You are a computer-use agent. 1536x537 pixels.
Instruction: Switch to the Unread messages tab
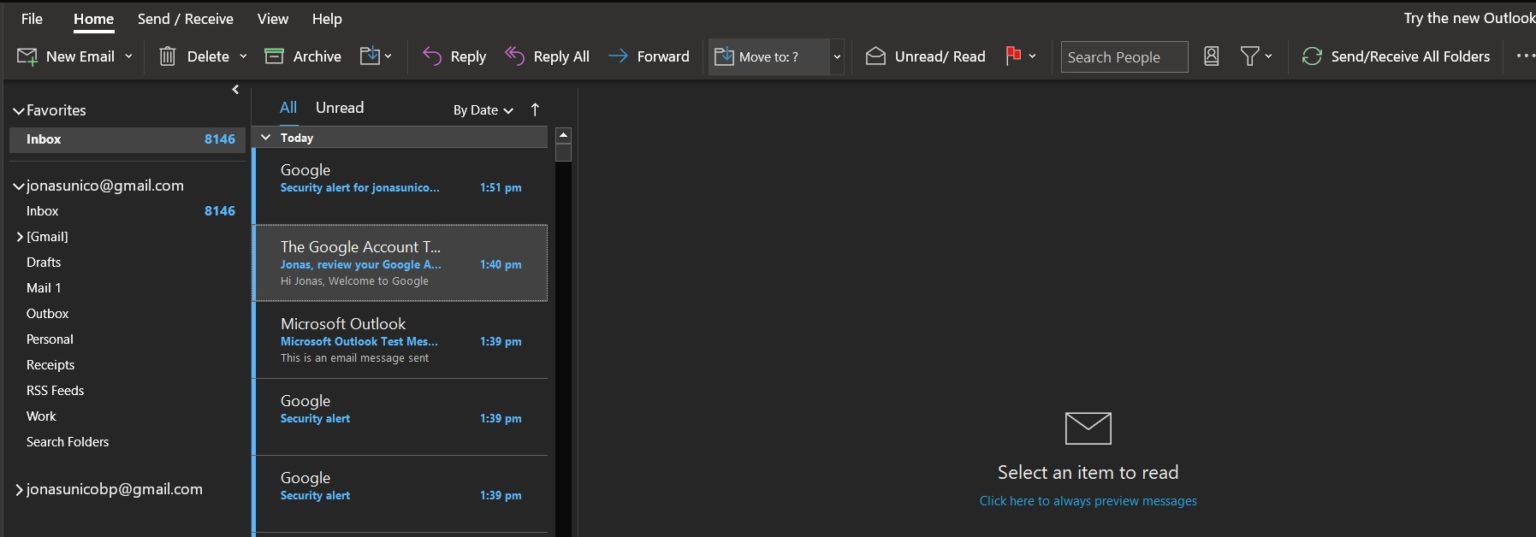click(339, 108)
